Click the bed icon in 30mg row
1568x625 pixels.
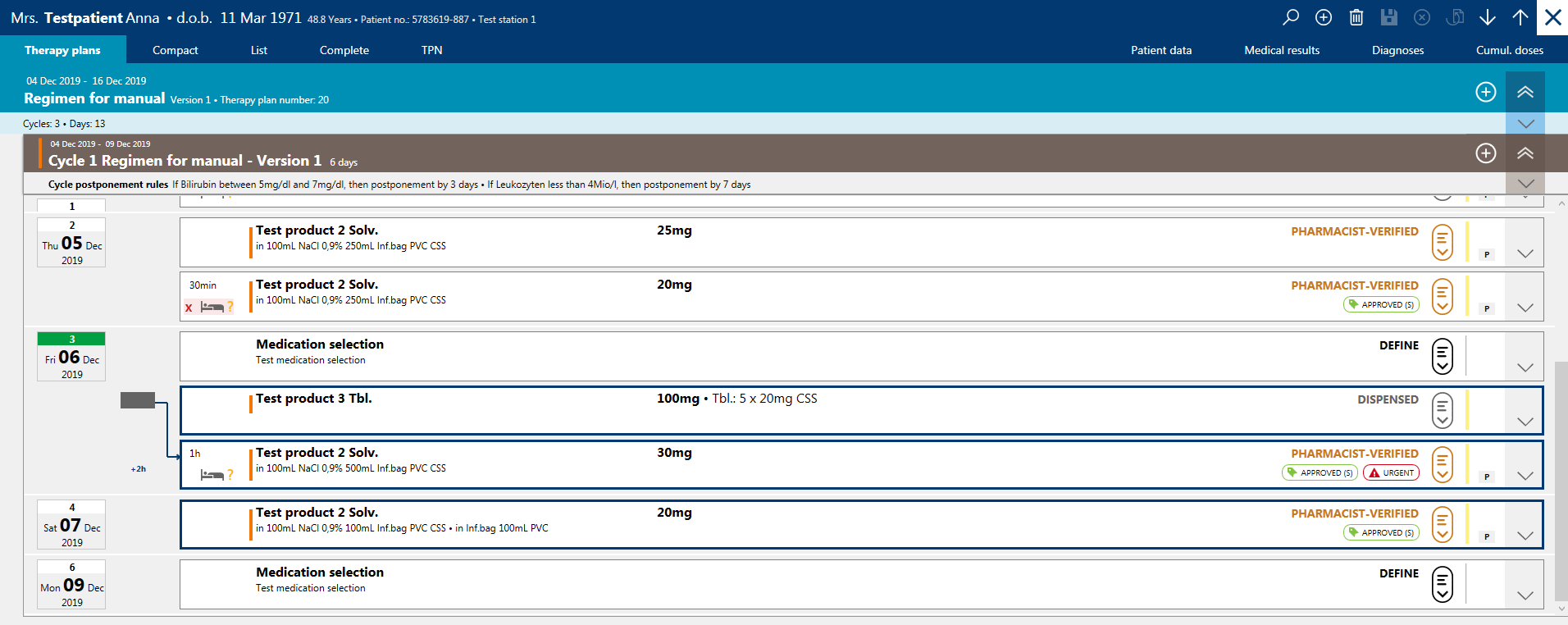tap(212, 475)
